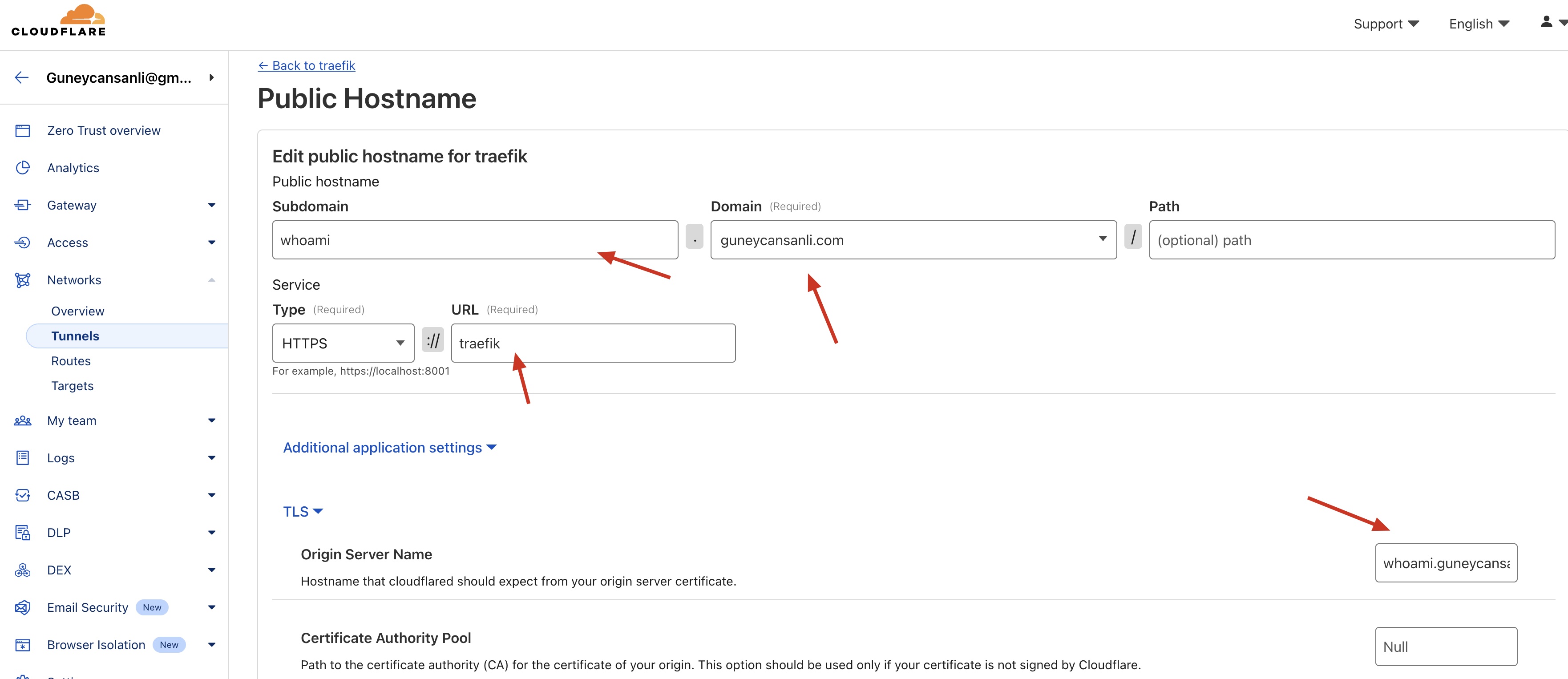This screenshot has height=679, width=1568.
Task: Click the Subdomain field containing whoami
Action: (475, 240)
